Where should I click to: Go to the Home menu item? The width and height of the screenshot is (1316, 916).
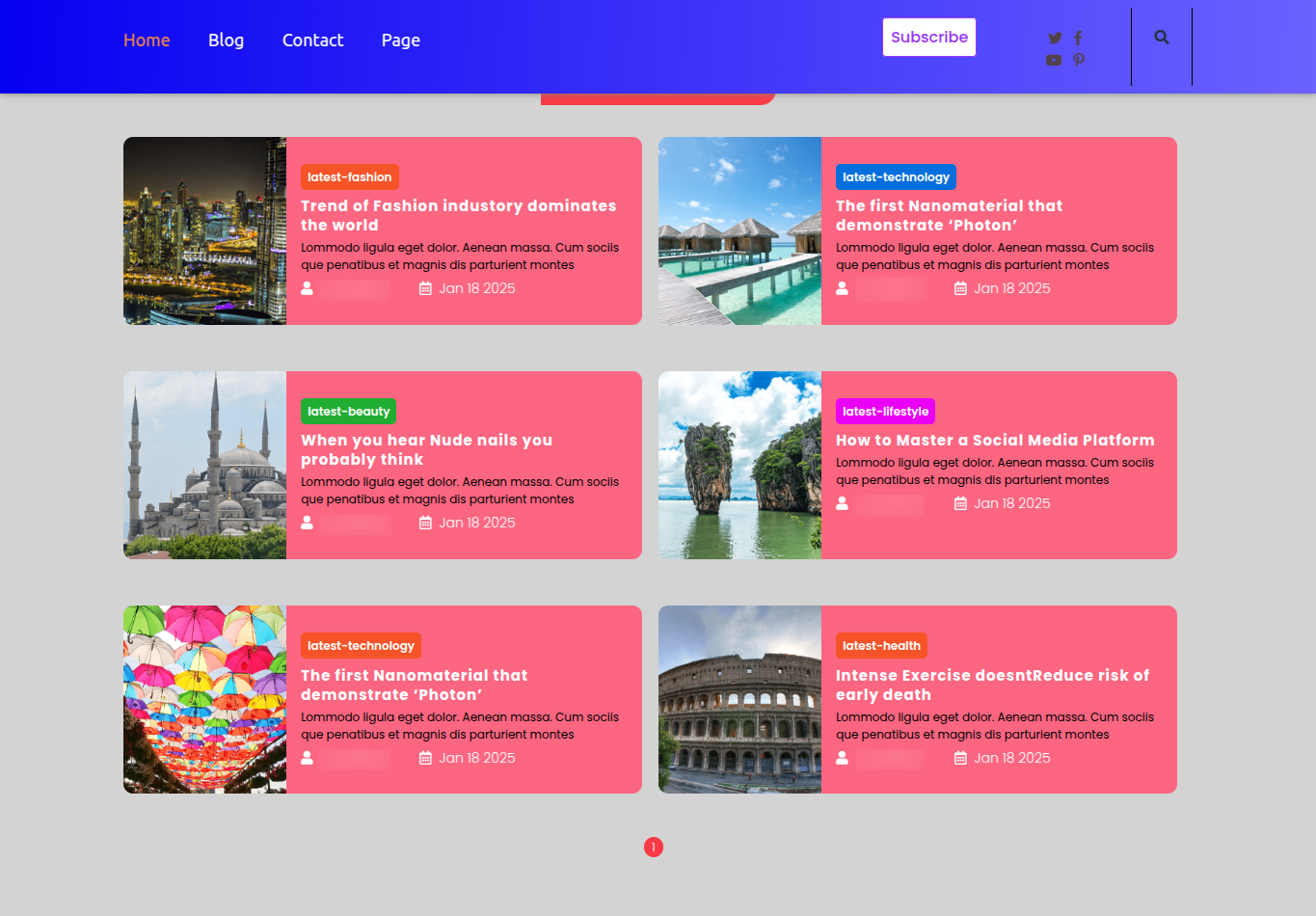(147, 40)
